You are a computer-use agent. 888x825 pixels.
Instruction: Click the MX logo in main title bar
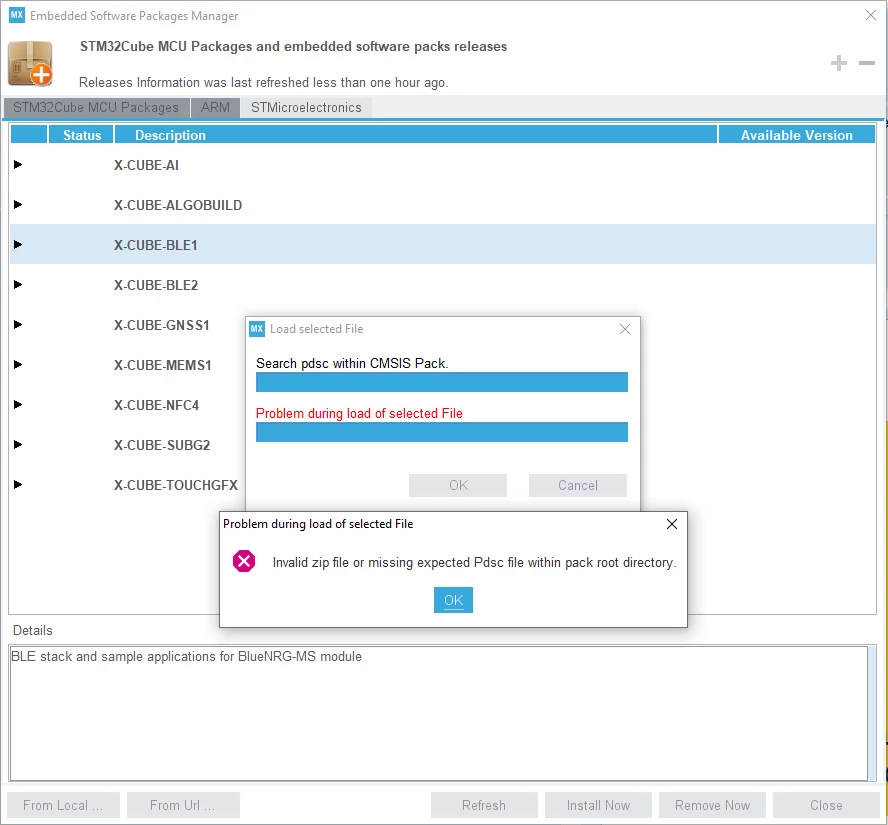pyautogui.click(x=17, y=15)
